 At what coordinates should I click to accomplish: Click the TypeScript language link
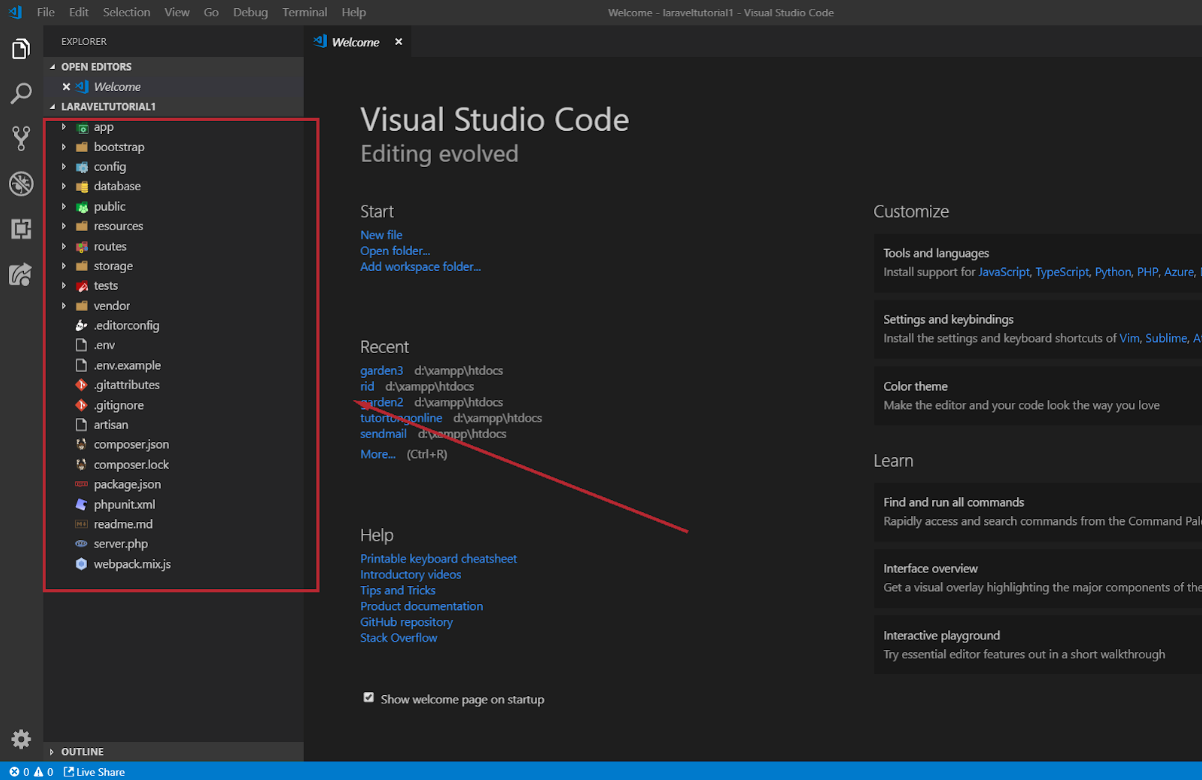(x=1062, y=272)
